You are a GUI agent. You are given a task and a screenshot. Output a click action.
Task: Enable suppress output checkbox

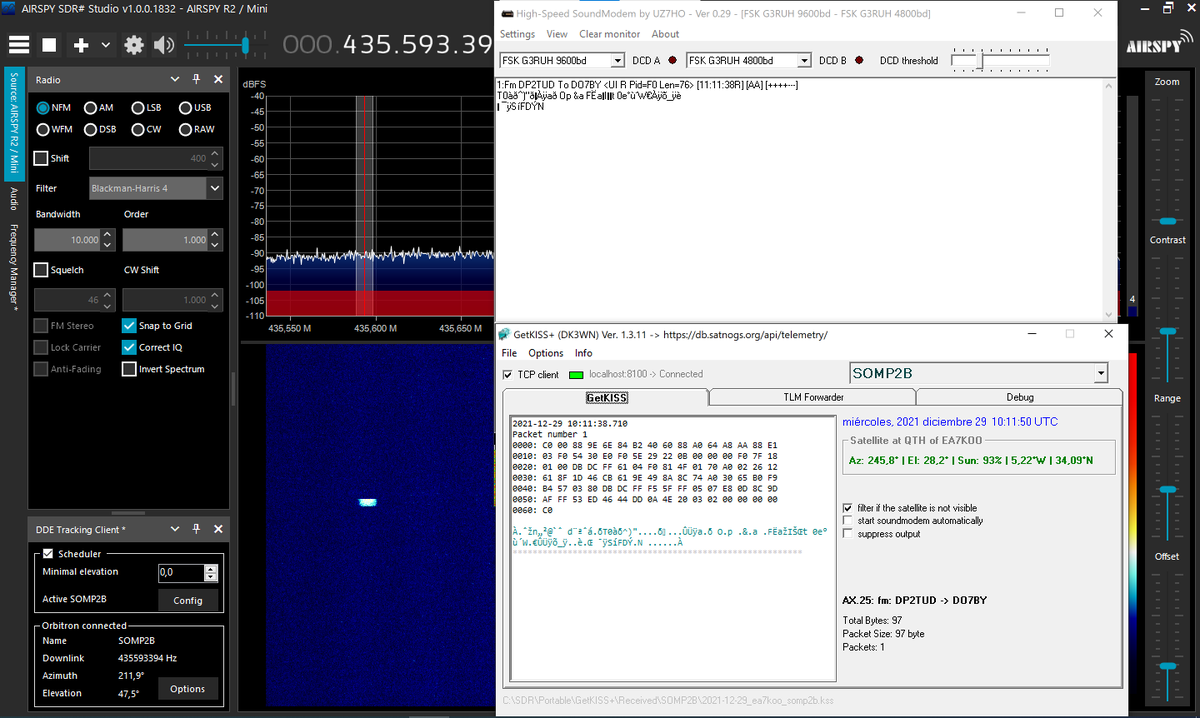849,534
